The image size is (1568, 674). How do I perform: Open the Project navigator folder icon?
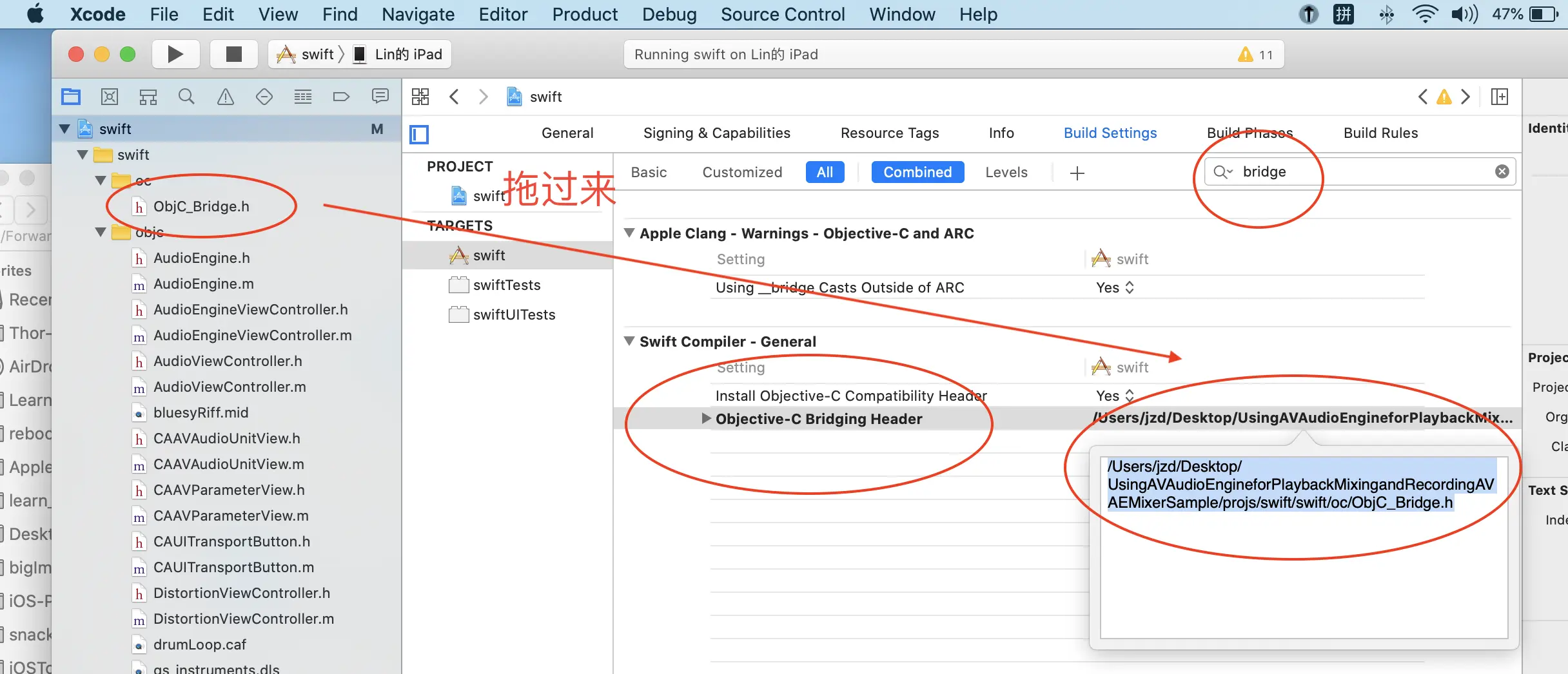(71, 97)
